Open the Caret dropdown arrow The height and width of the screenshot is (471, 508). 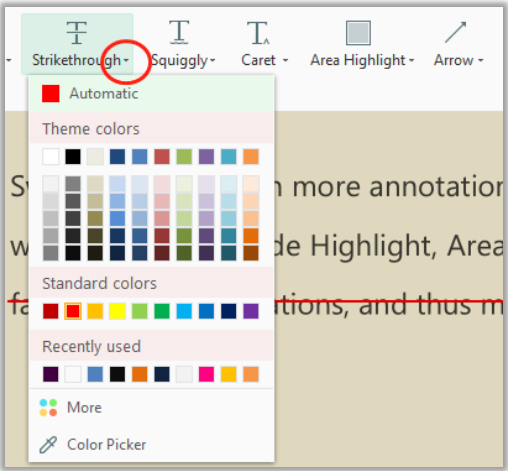tap(285, 60)
